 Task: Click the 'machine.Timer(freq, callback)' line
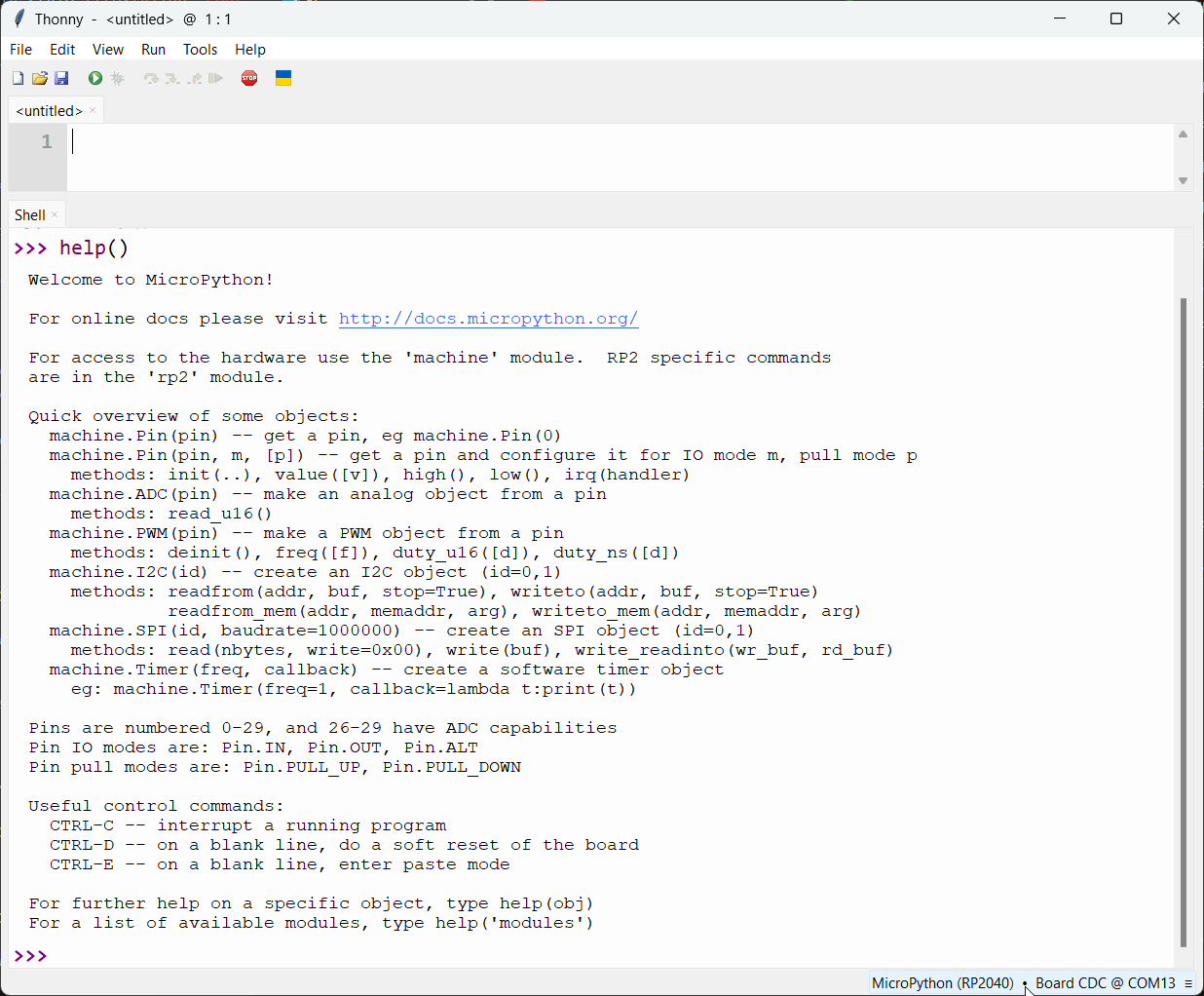pos(387,670)
